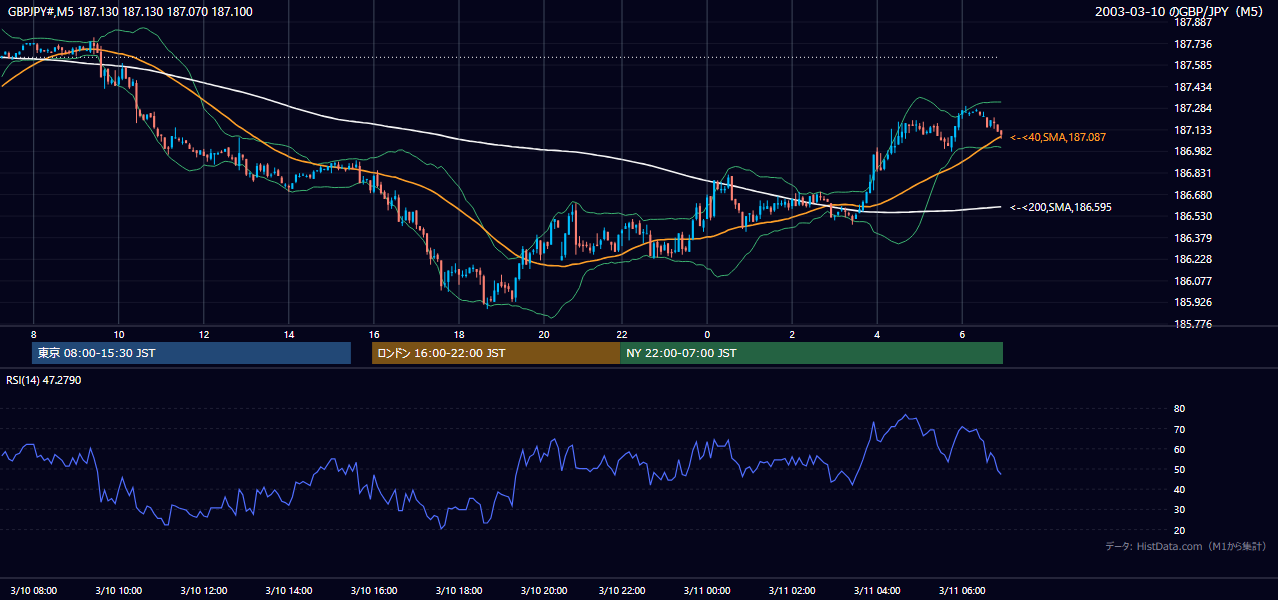Click RSI axis level 40
Viewport: 1278px width, 600px height.
click(1180, 489)
